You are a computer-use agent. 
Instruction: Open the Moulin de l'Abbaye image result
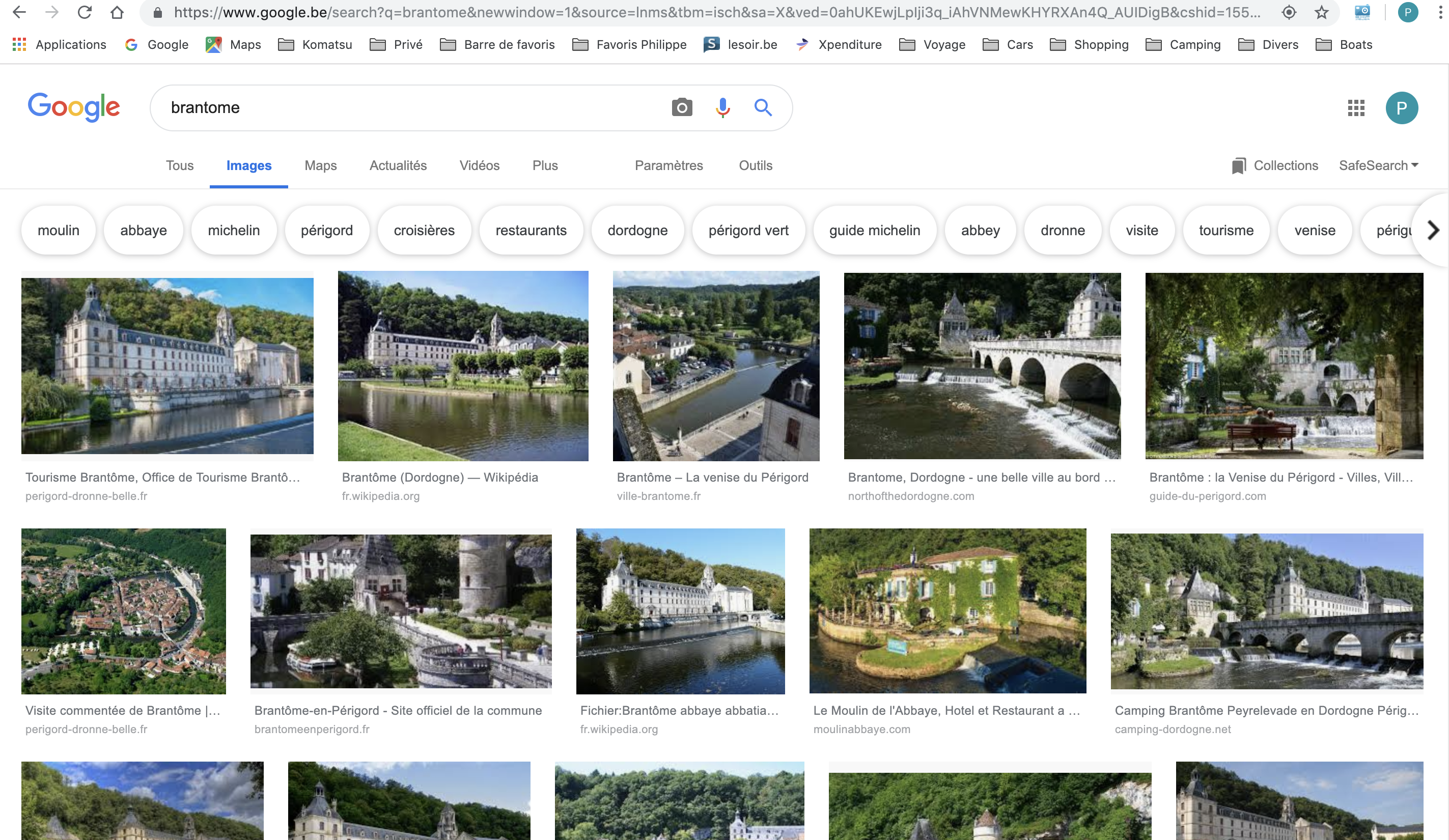(947, 610)
